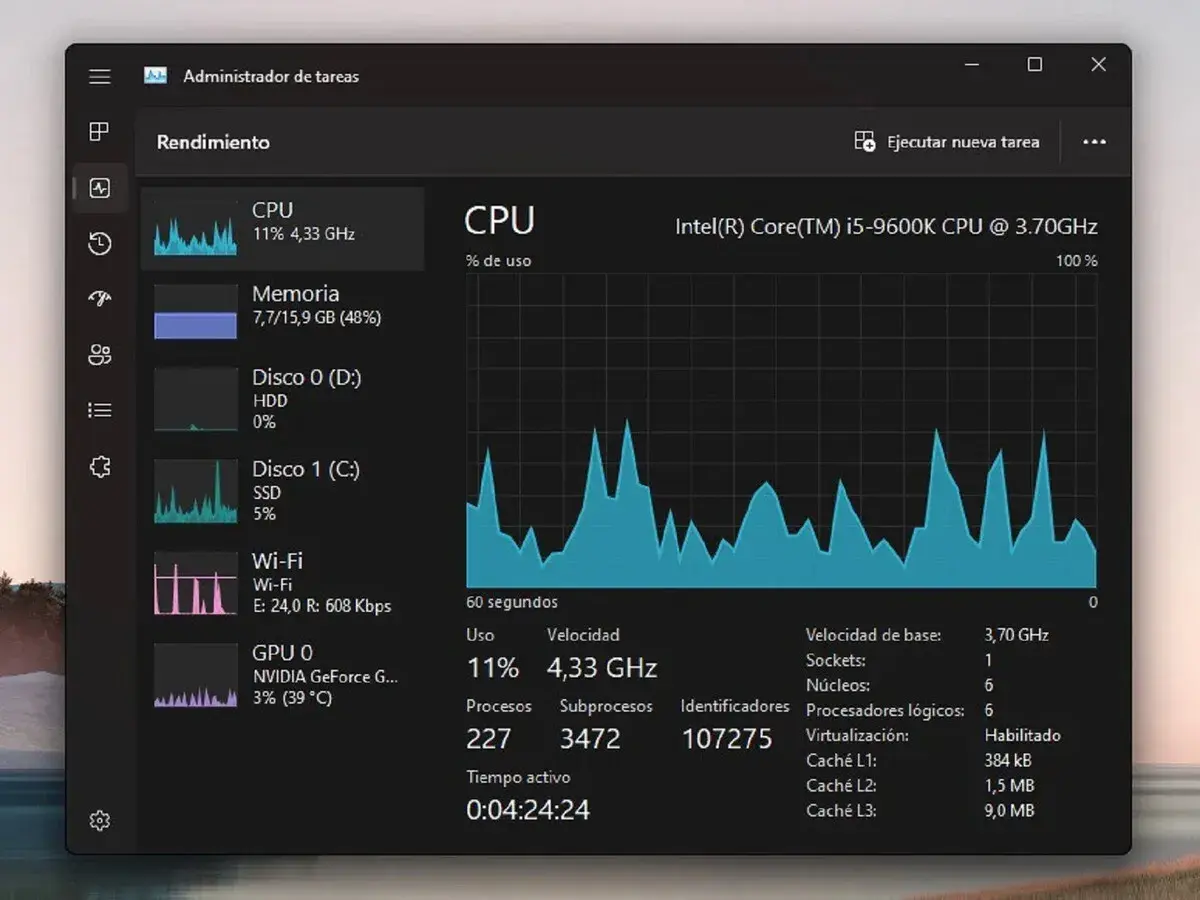
Task: Open the Processes page icon
Action: [x=99, y=131]
